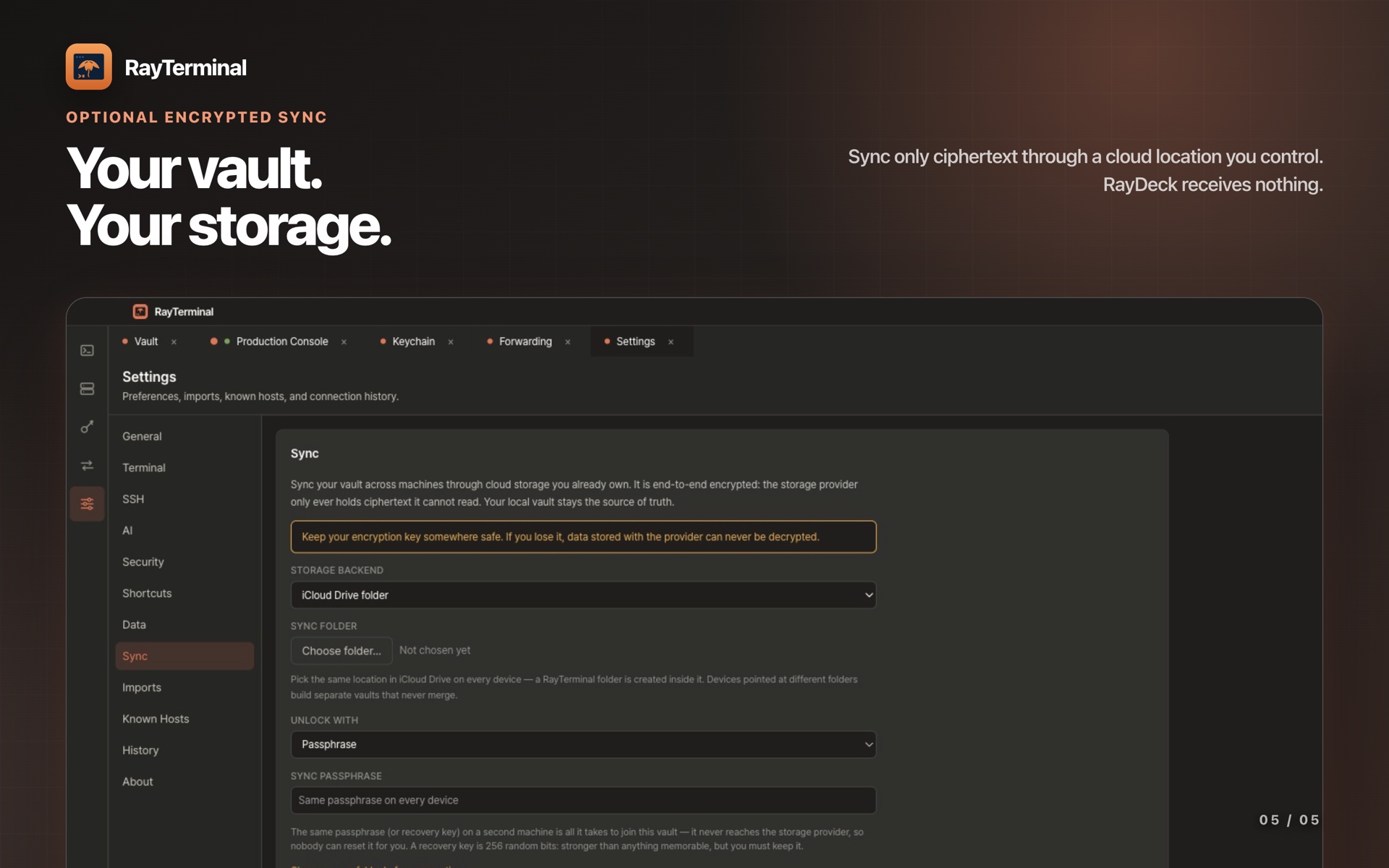1389x868 pixels.
Task: Close the Production Console tab
Action: (x=344, y=342)
